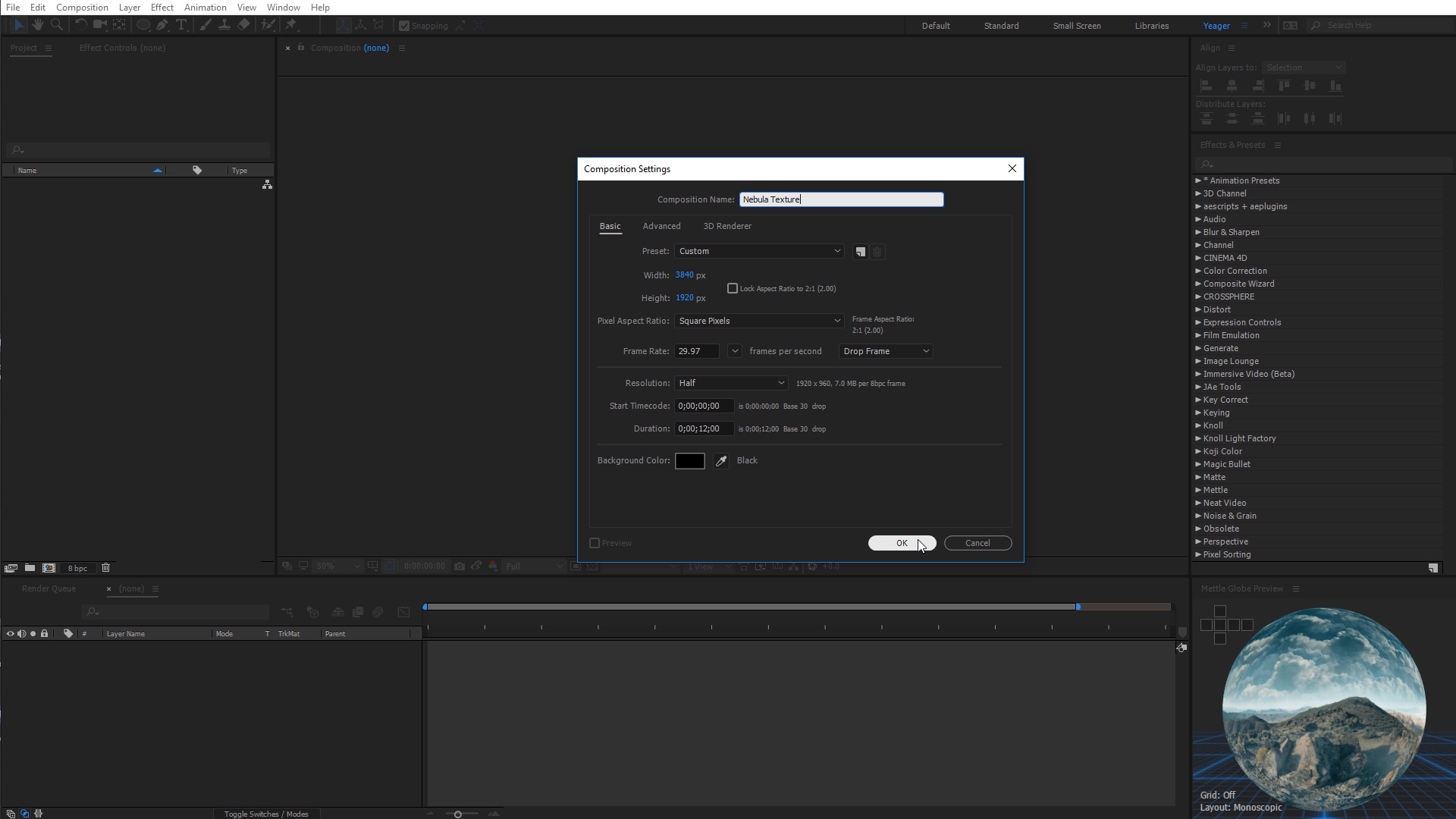Toggle Snapping in the toolbar
This screenshot has width=1456, height=819.
point(405,25)
